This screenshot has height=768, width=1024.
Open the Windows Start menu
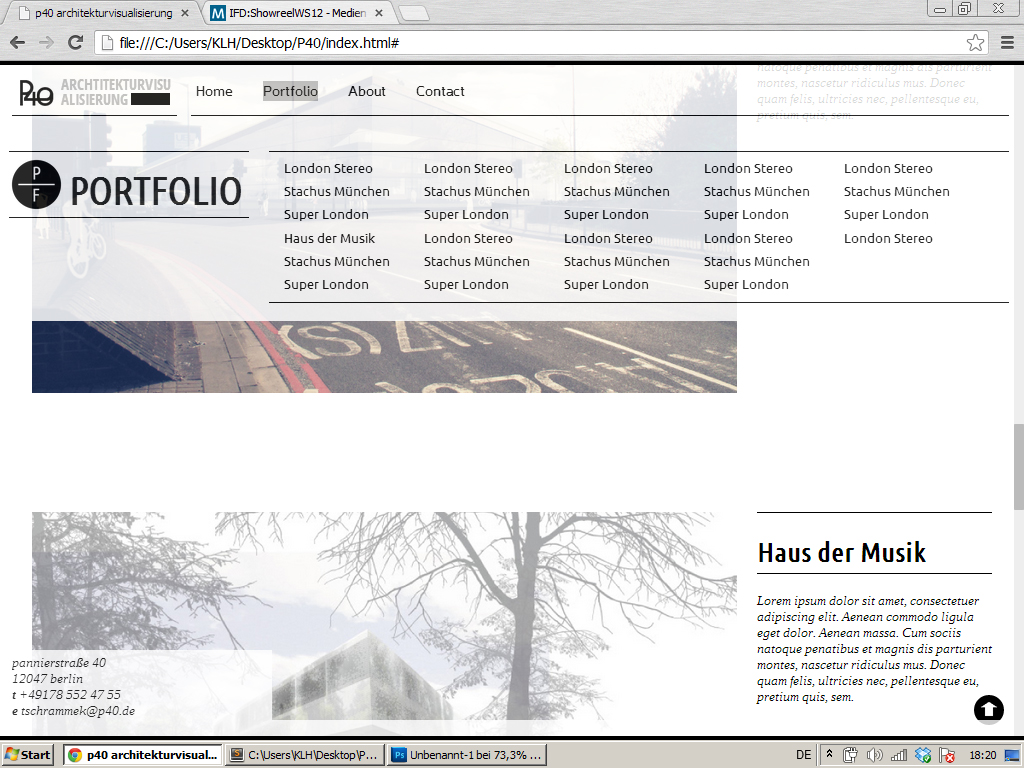point(28,755)
